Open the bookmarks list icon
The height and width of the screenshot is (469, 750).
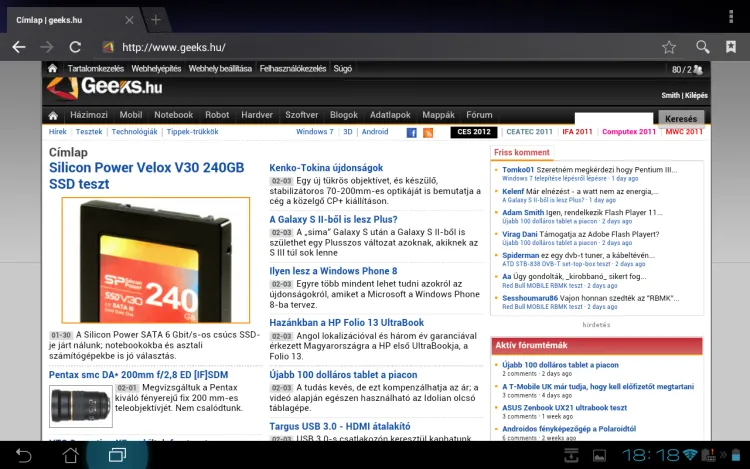pos(731,47)
